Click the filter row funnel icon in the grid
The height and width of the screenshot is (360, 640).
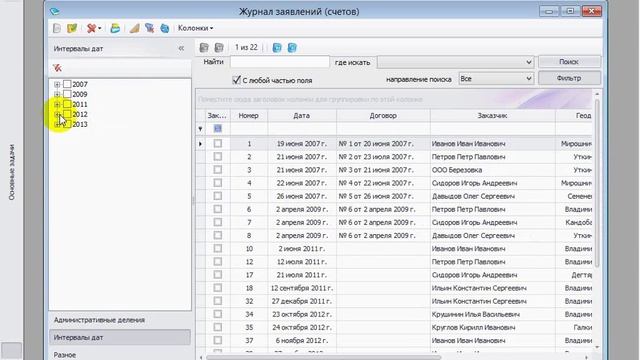(x=200, y=129)
